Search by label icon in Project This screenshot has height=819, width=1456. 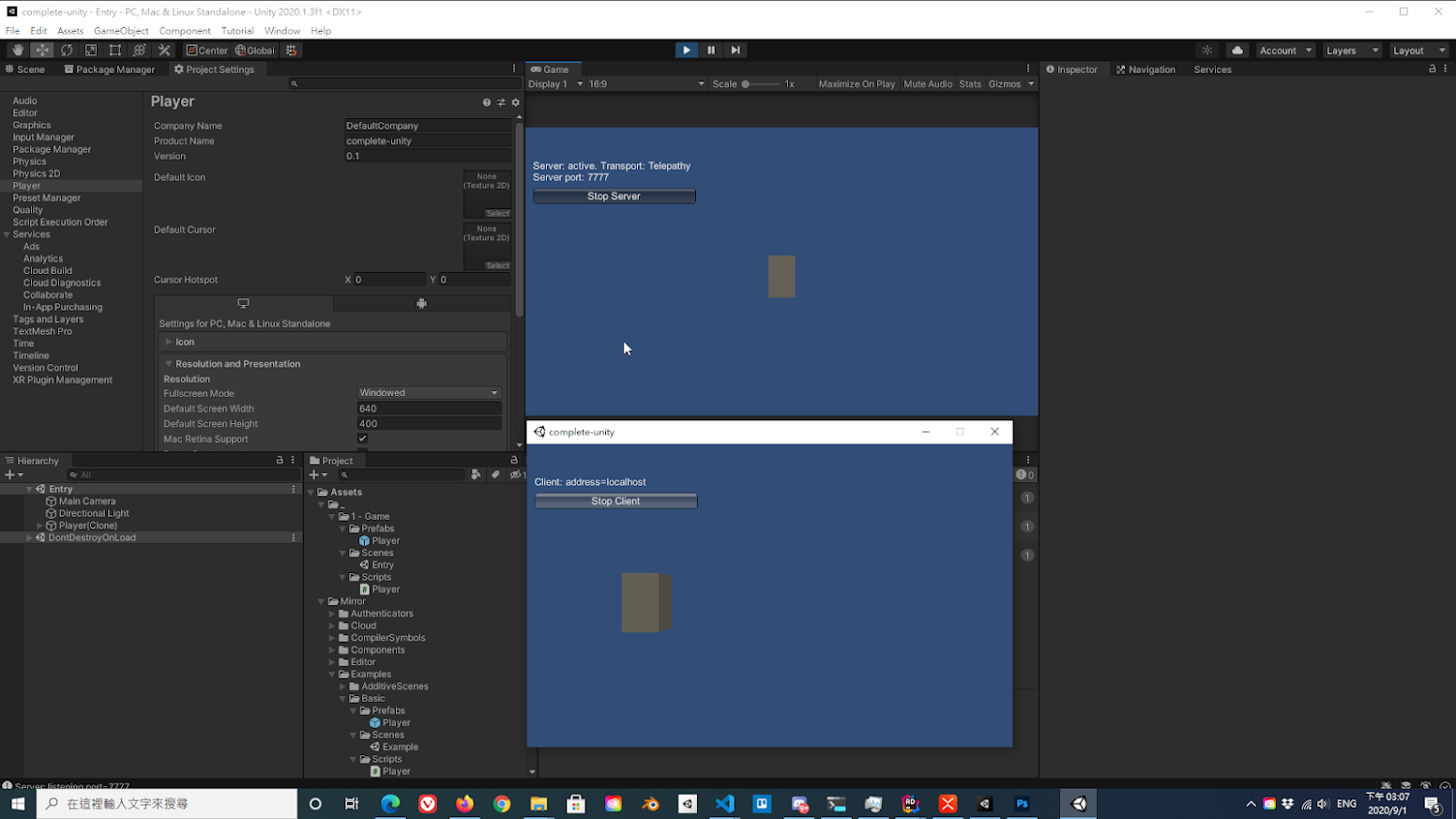pos(495,475)
